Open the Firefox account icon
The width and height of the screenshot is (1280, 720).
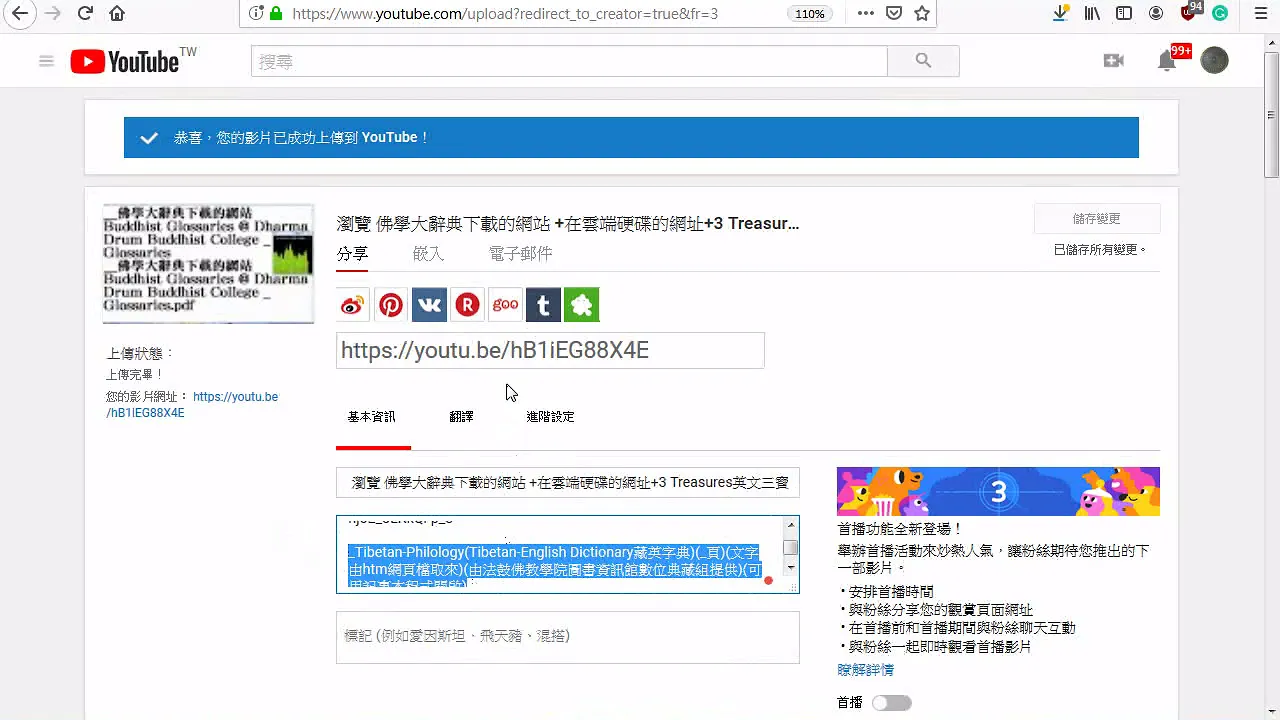coord(1156,14)
